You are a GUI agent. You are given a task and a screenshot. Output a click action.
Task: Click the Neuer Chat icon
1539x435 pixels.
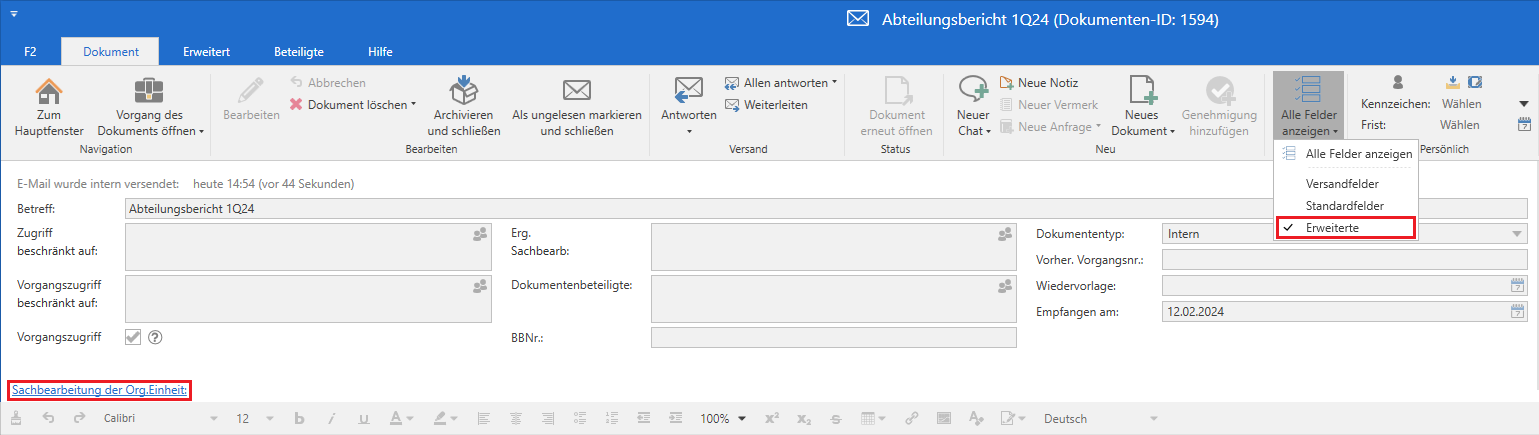(x=973, y=91)
